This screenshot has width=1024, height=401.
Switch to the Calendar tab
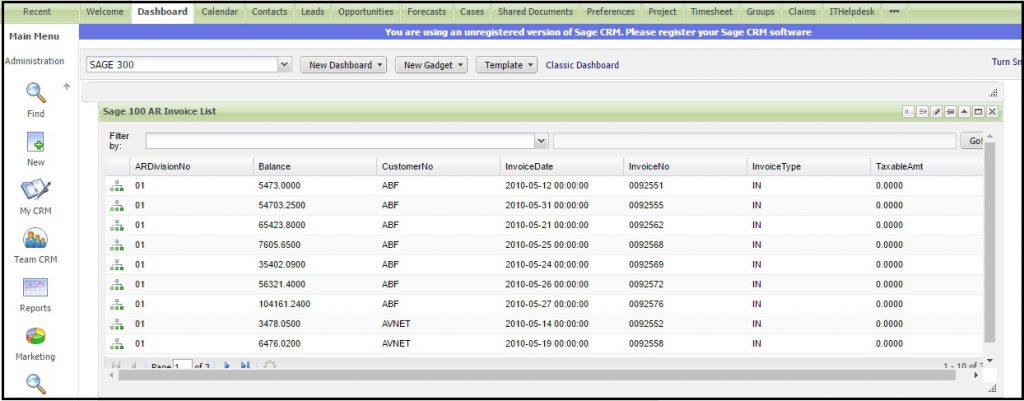219,12
